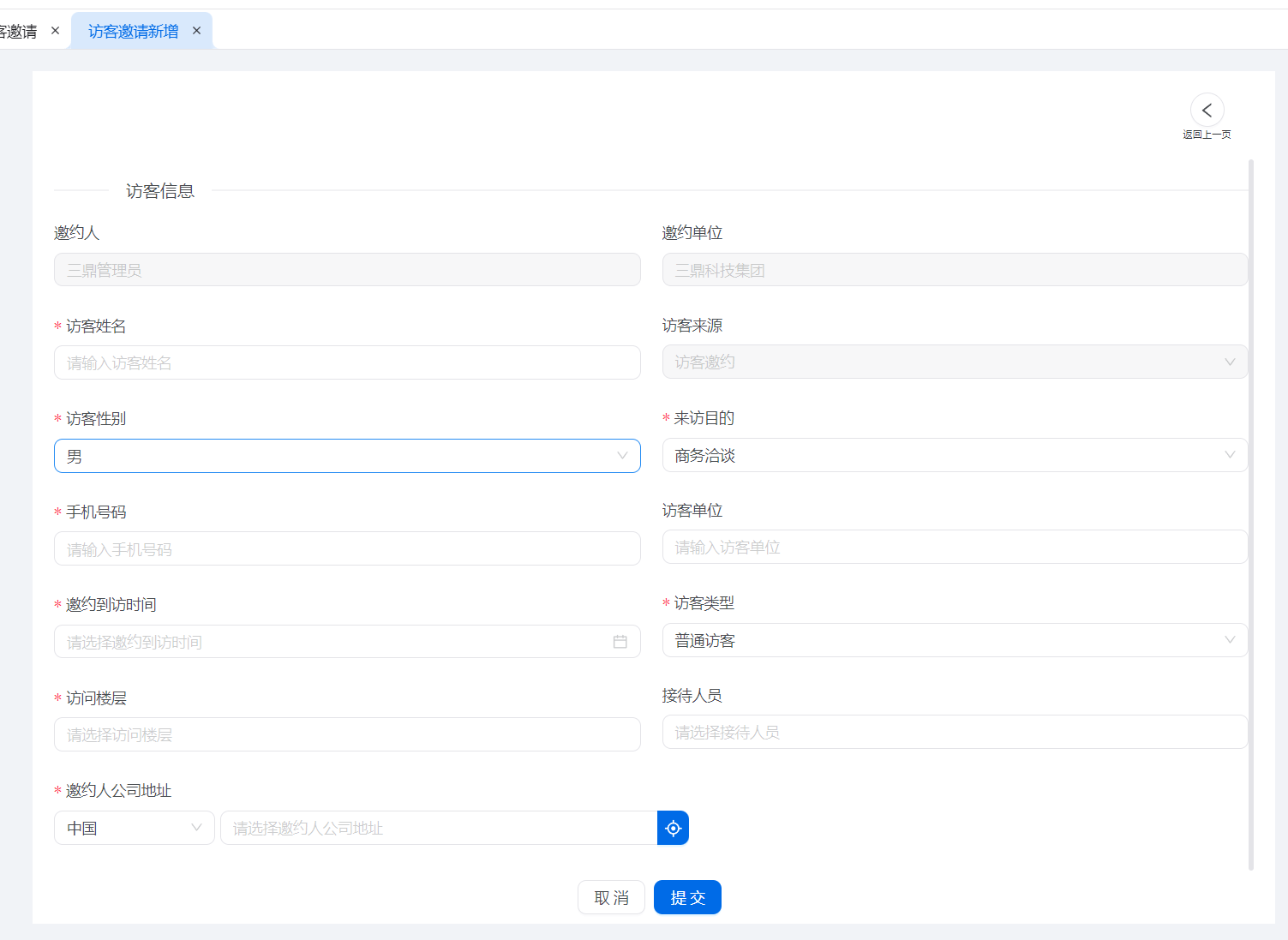
Task: Click the 访客单位 input field
Action: pos(954,547)
